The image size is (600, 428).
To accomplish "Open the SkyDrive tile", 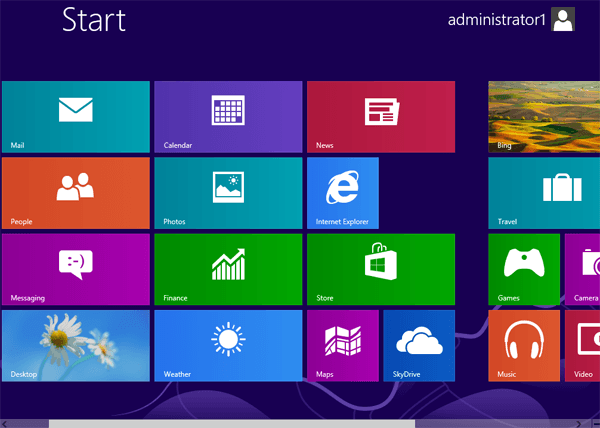I will click(419, 346).
